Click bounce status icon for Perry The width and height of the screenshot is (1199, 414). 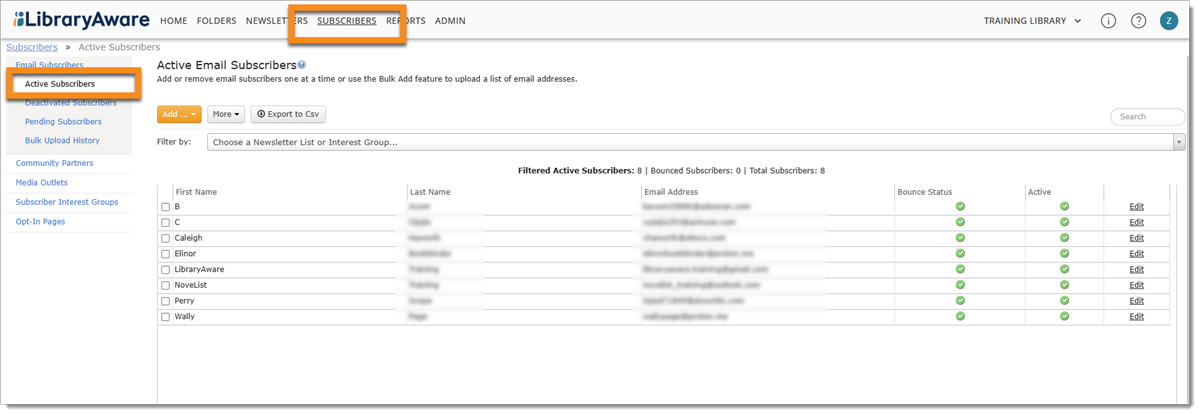tap(960, 301)
